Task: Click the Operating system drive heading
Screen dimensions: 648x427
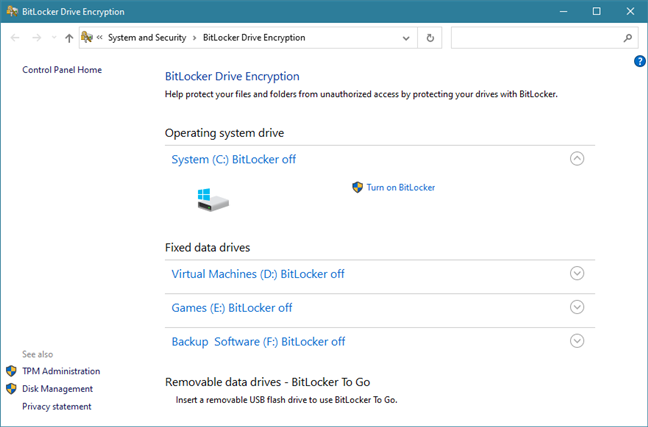Action: (x=224, y=133)
